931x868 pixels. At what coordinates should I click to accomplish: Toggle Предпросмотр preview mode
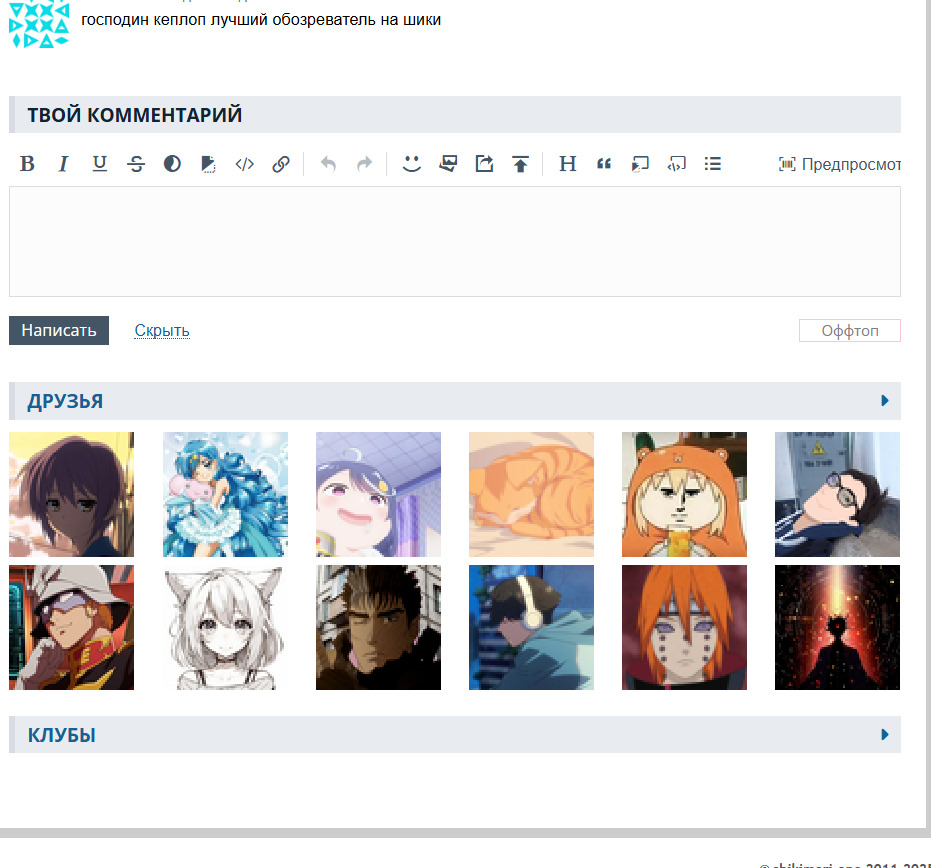click(840, 164)
